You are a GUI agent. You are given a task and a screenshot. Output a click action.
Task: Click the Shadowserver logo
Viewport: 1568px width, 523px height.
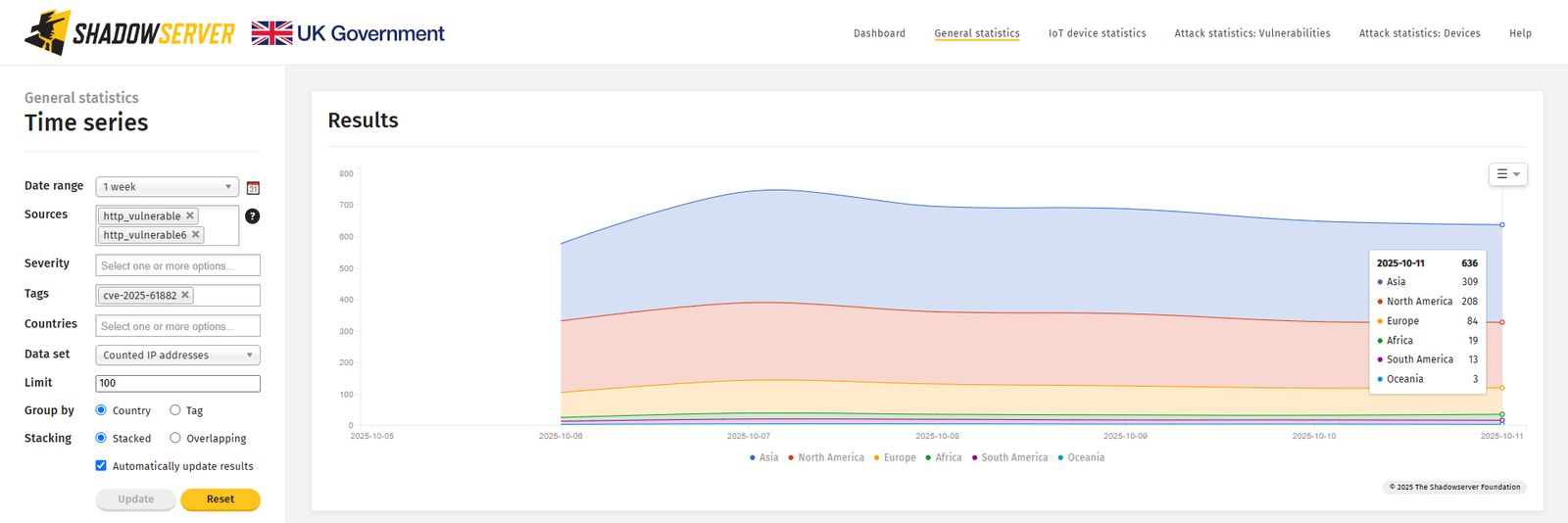click(129, 33)
